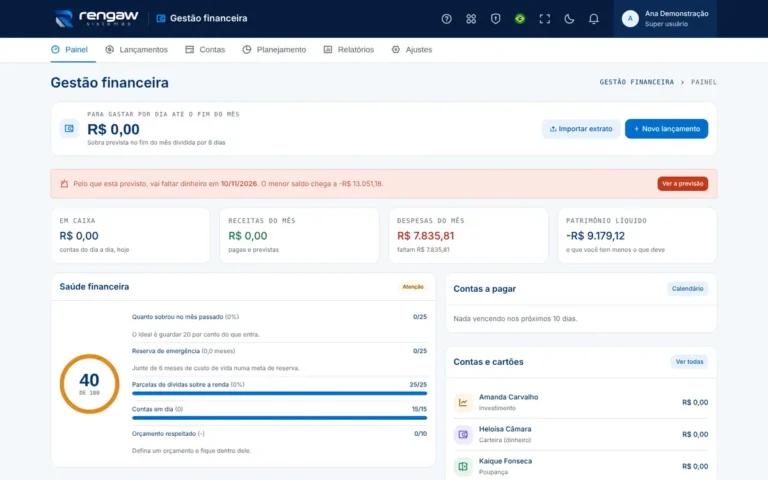Click the Kaique Fonseca savings icon

[463, 466]
